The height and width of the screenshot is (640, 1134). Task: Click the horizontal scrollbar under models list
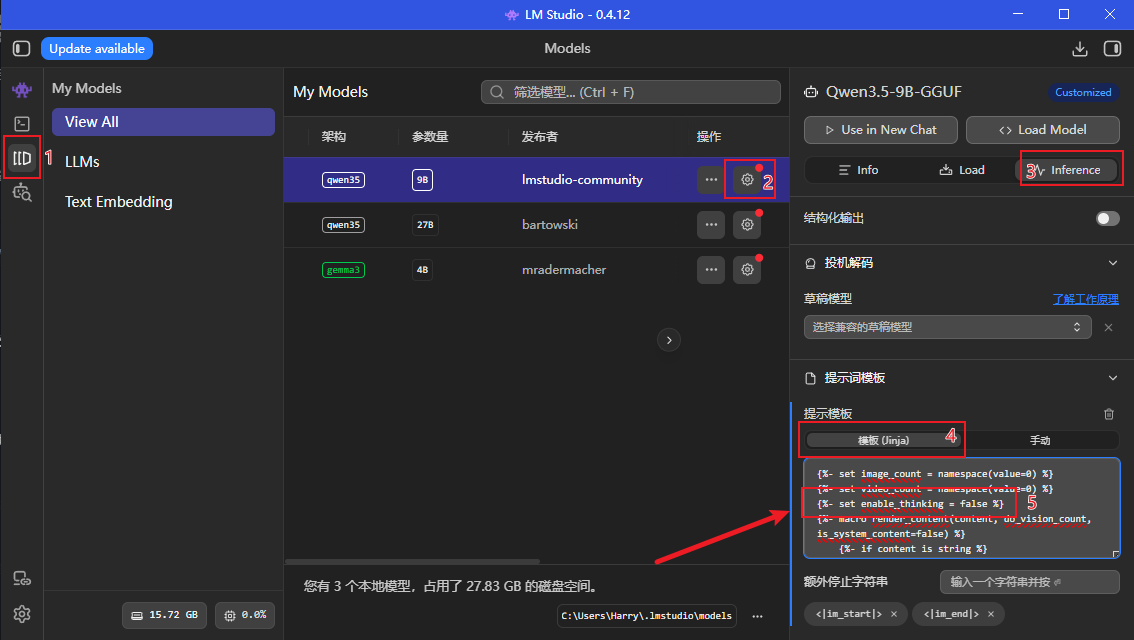pyautogui.click(x=412, y=561)
